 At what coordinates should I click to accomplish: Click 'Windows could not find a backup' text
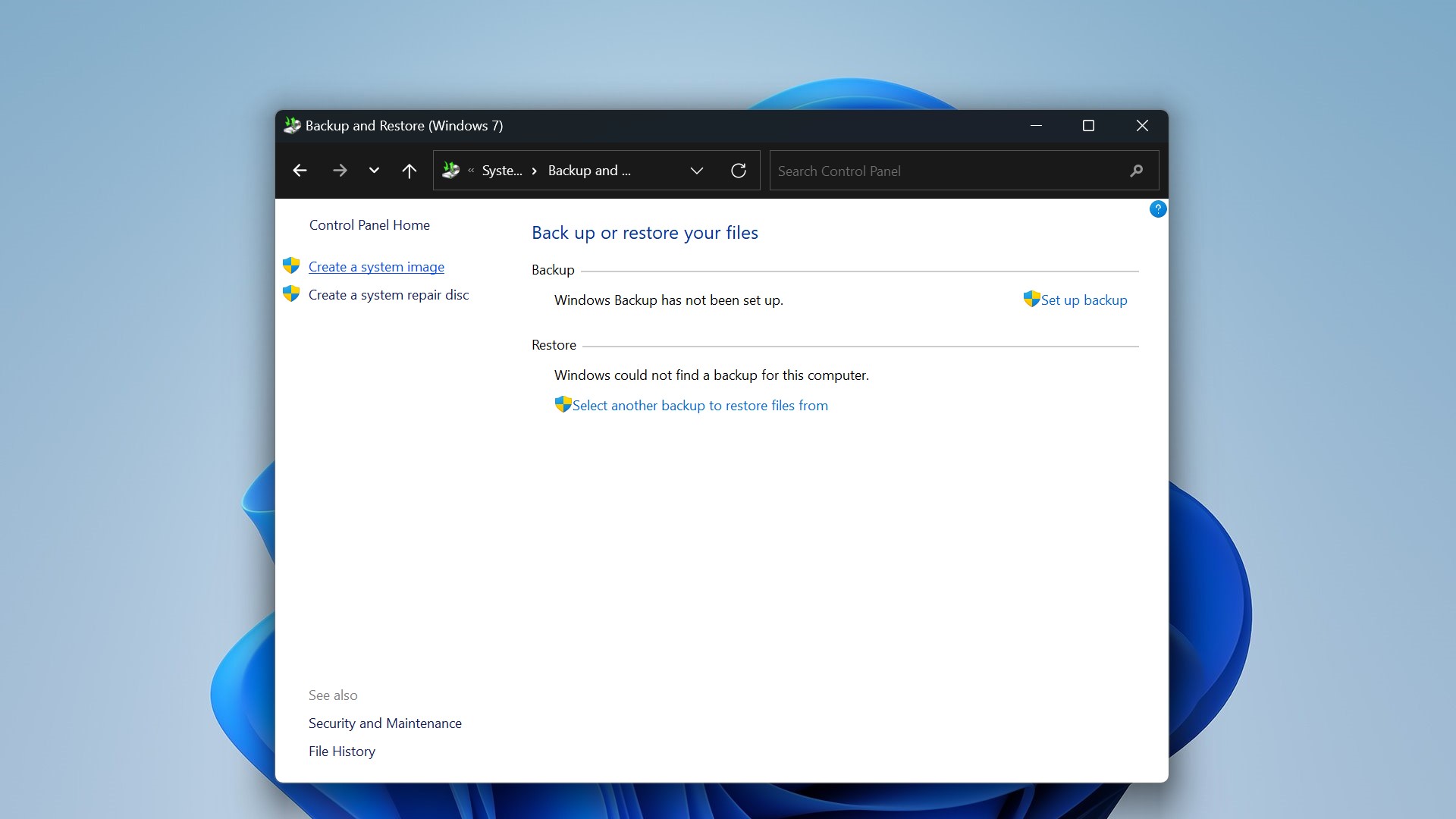[711, 375]
